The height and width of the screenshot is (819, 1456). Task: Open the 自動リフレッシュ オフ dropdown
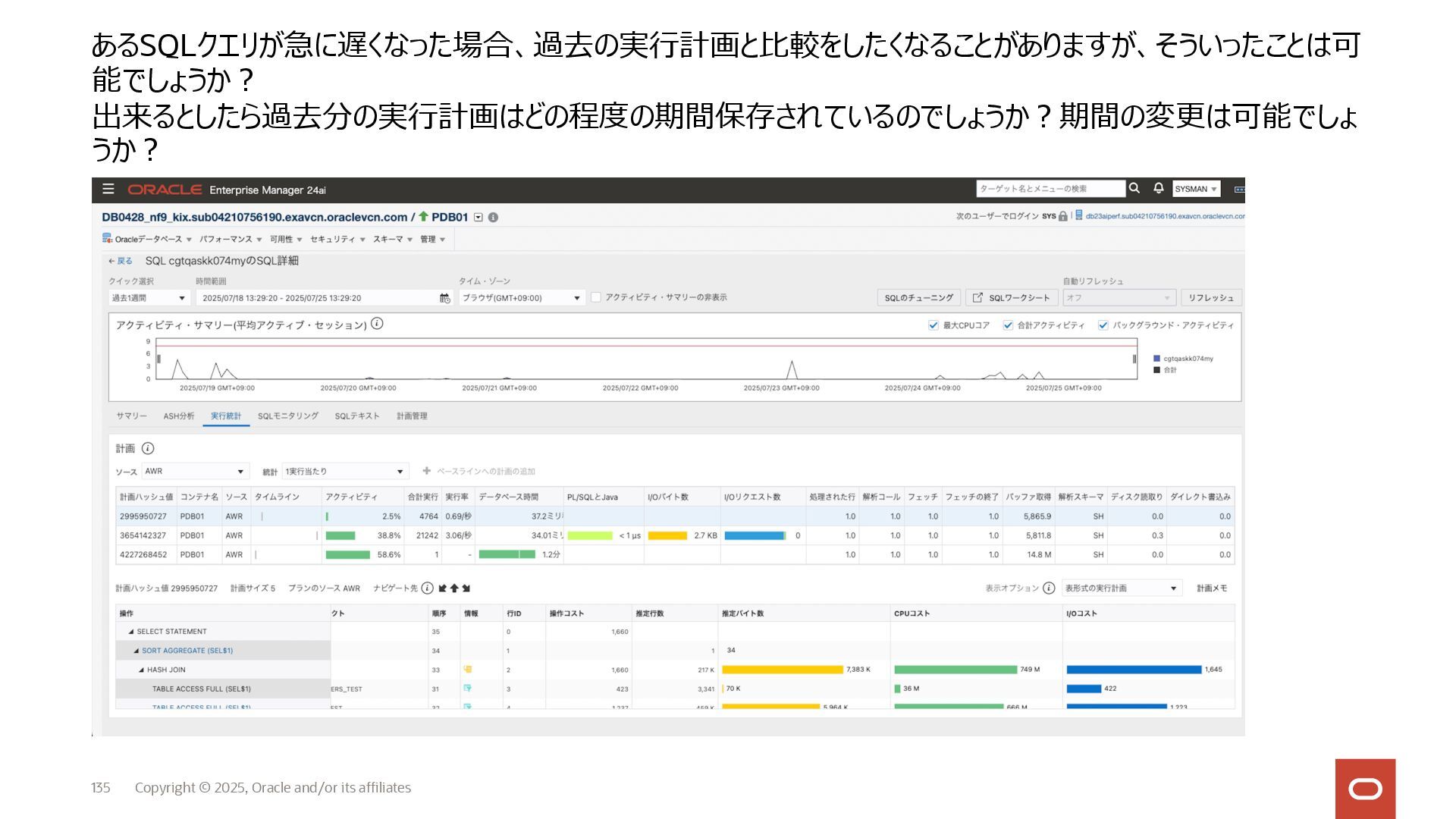pyautogui.click(x=1119, y=298)
